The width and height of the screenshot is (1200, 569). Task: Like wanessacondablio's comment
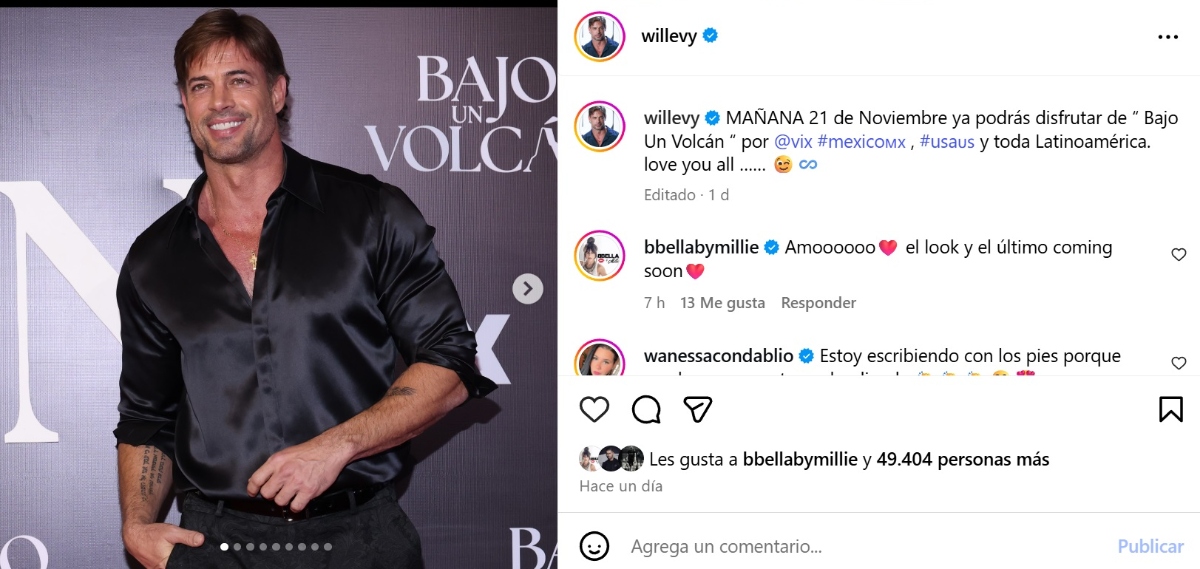click(1178, 363)
